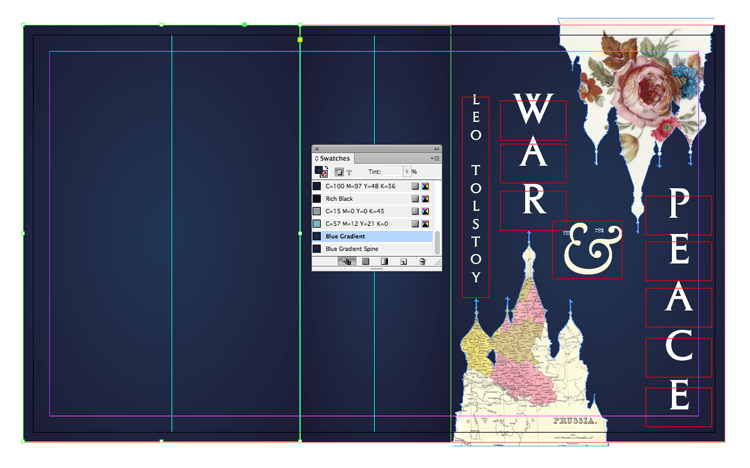The height and width of the screenshot is (468, 750).
Task: Click Formatting affects text T icon
Action: [349, 172]
